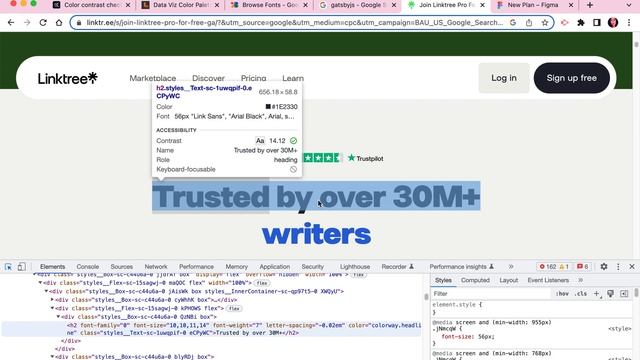This screenshot has height=360, width=640.
Task: Open the tab search dropdown arrow
Action: (x=629, y=5)
